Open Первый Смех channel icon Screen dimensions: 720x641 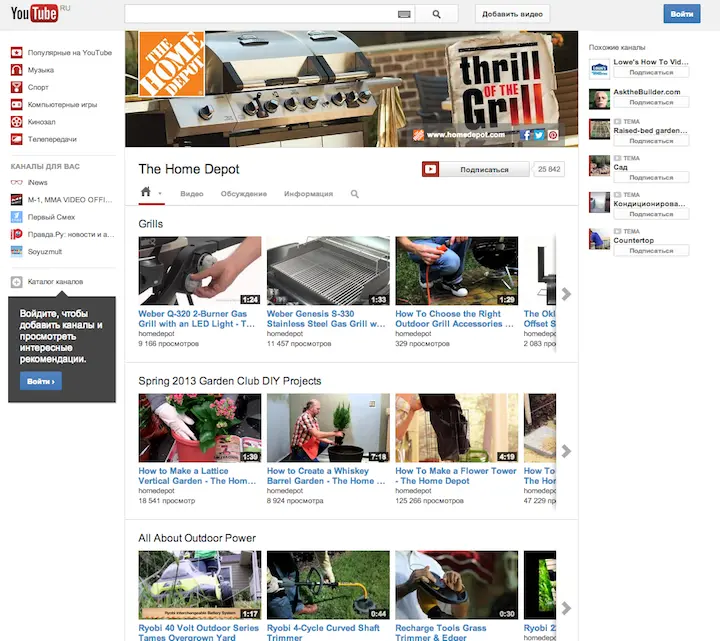click(17, 217)
